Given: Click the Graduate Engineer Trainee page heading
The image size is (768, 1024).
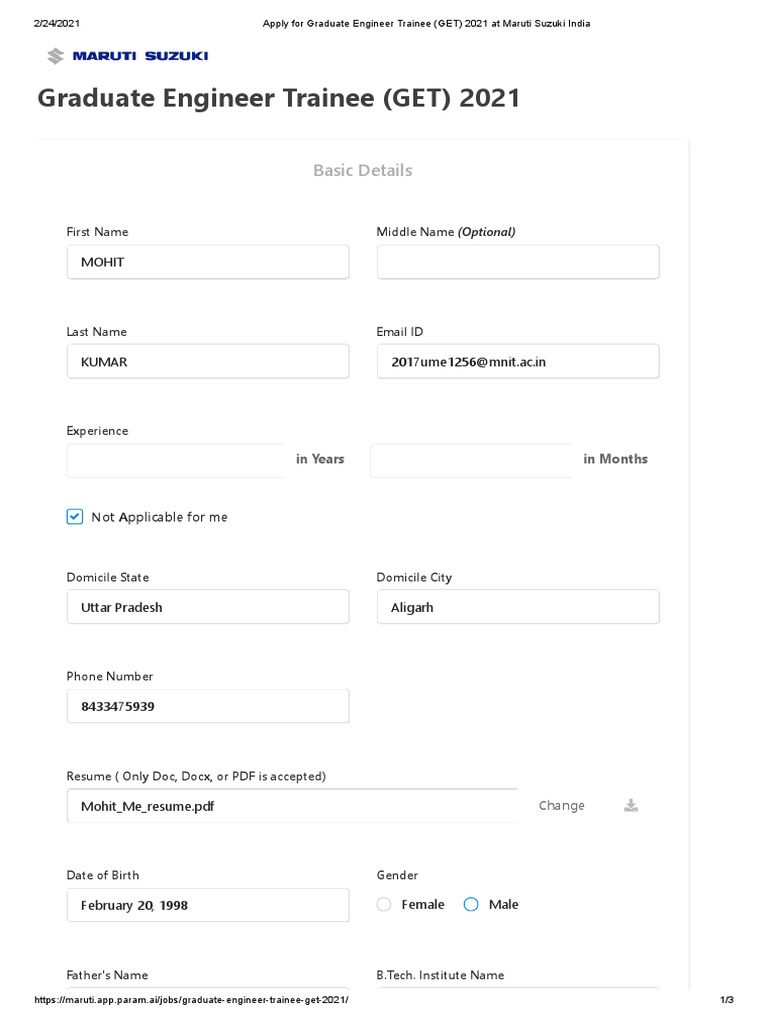Looking at the screenshot, I should pyautogui.click(x=279, y=98).
